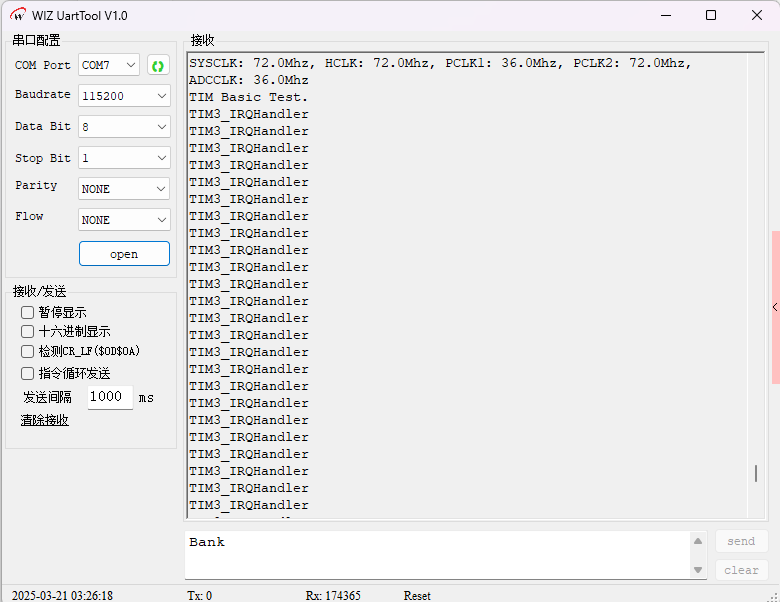
Task: Toggle the 十六进制显示 checkbox
Action: pos(28,331)
